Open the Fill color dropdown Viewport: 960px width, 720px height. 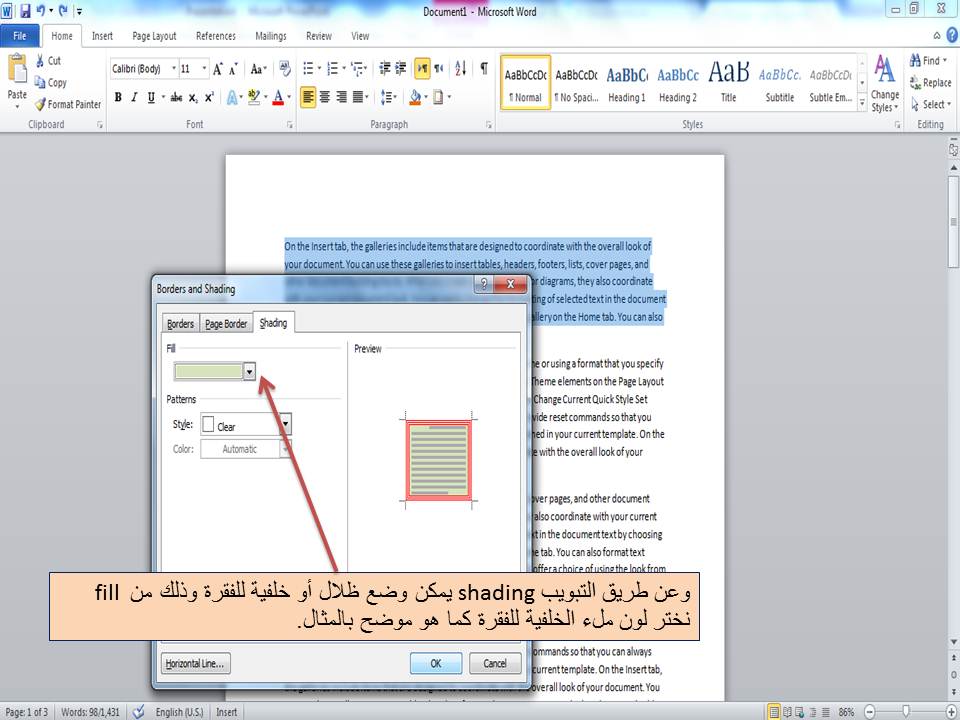coord(249,370)
